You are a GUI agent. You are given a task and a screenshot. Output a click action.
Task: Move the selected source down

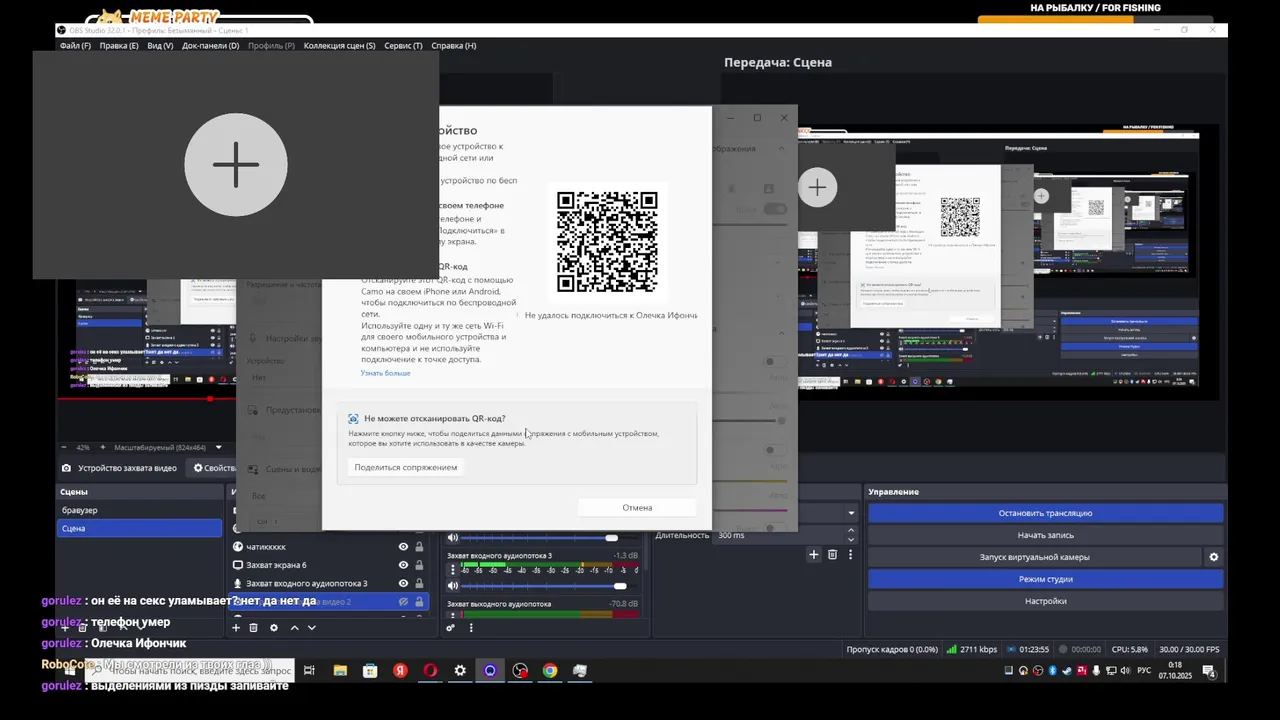click(x=312, y=628)
